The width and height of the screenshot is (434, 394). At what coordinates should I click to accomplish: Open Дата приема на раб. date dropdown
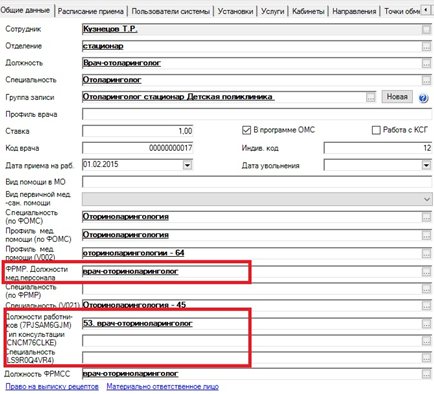[x=188, y=165]
